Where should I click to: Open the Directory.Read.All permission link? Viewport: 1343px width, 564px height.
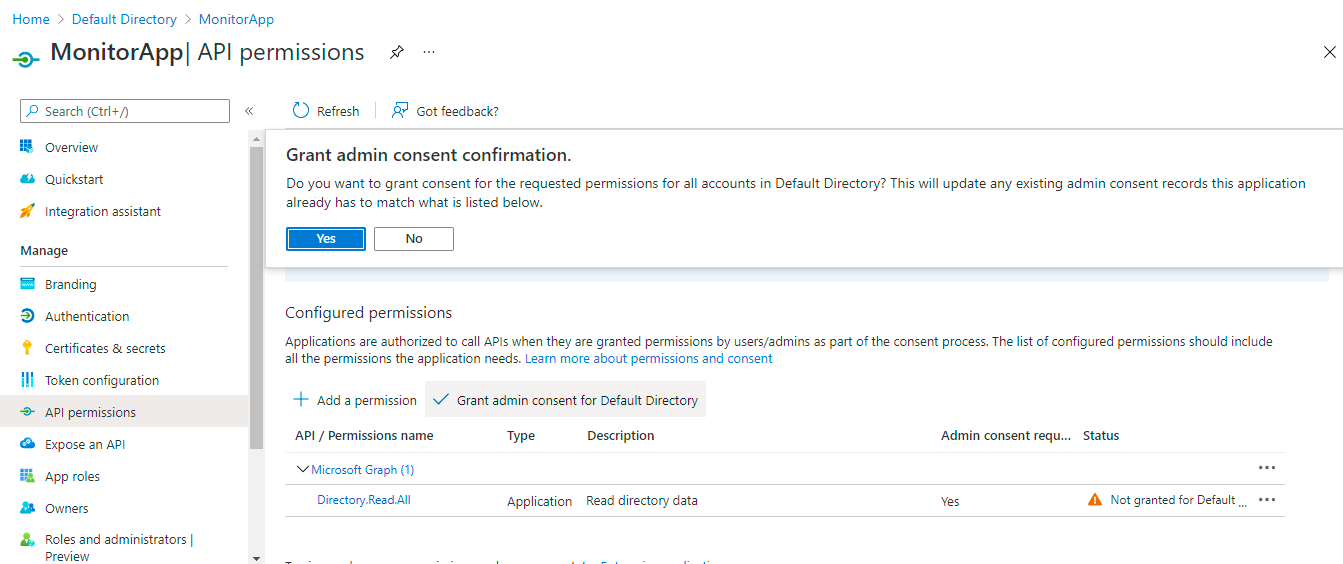pos(364,500)
